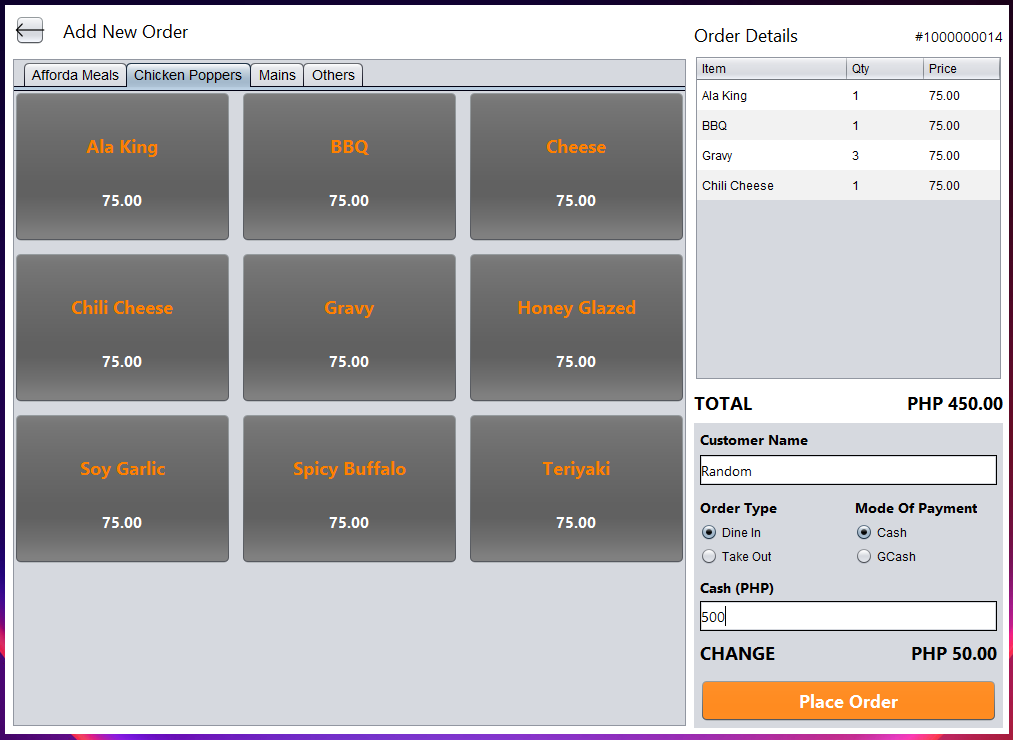Set payment mode to Cash
The image size is (1013, 740).
click(x=864, y=533)
